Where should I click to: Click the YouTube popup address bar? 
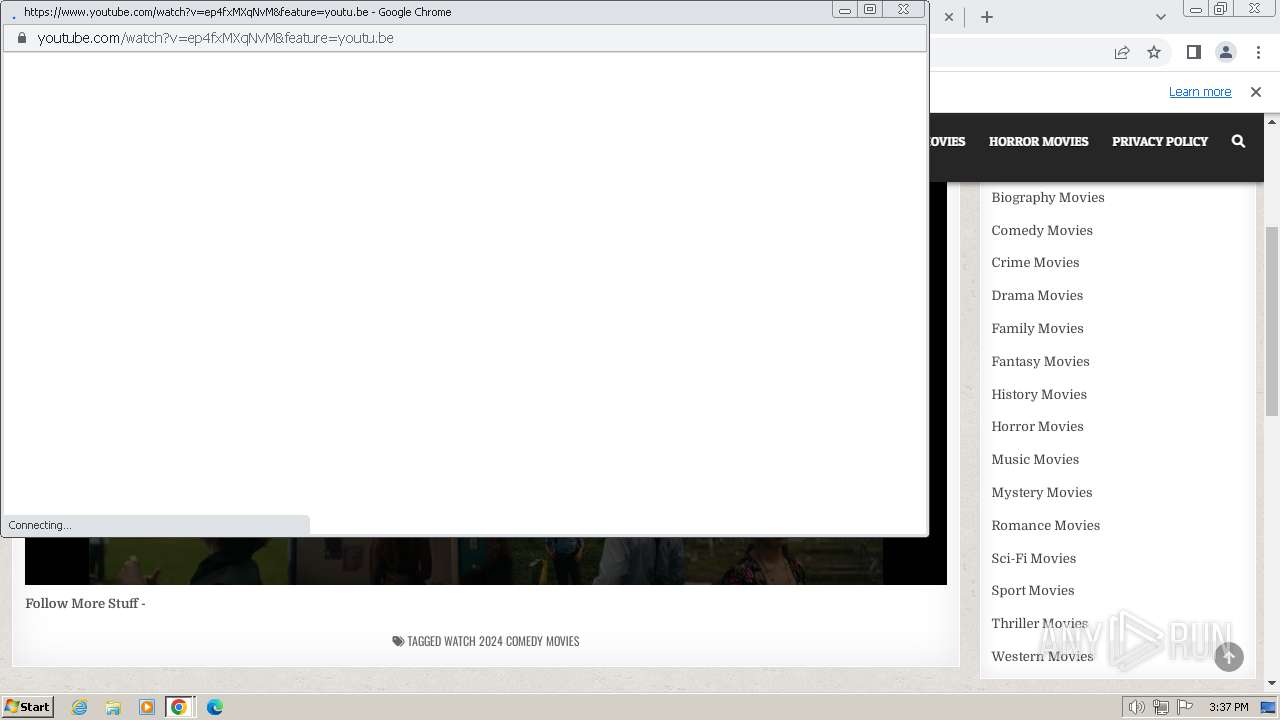pos(465,38)
